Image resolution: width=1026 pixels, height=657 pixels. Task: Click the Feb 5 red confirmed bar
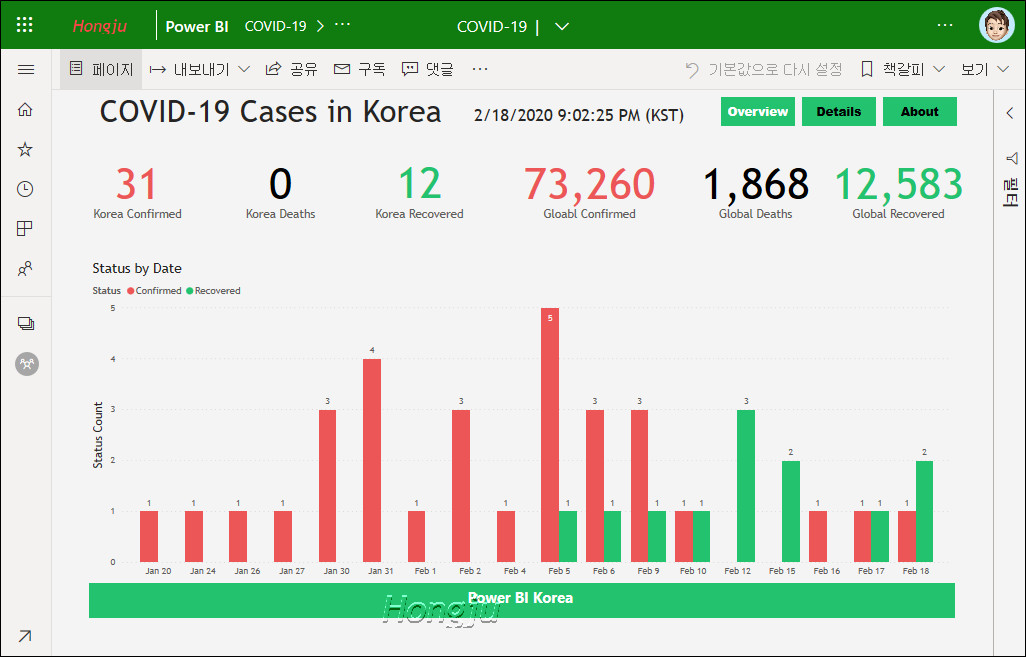550,435
